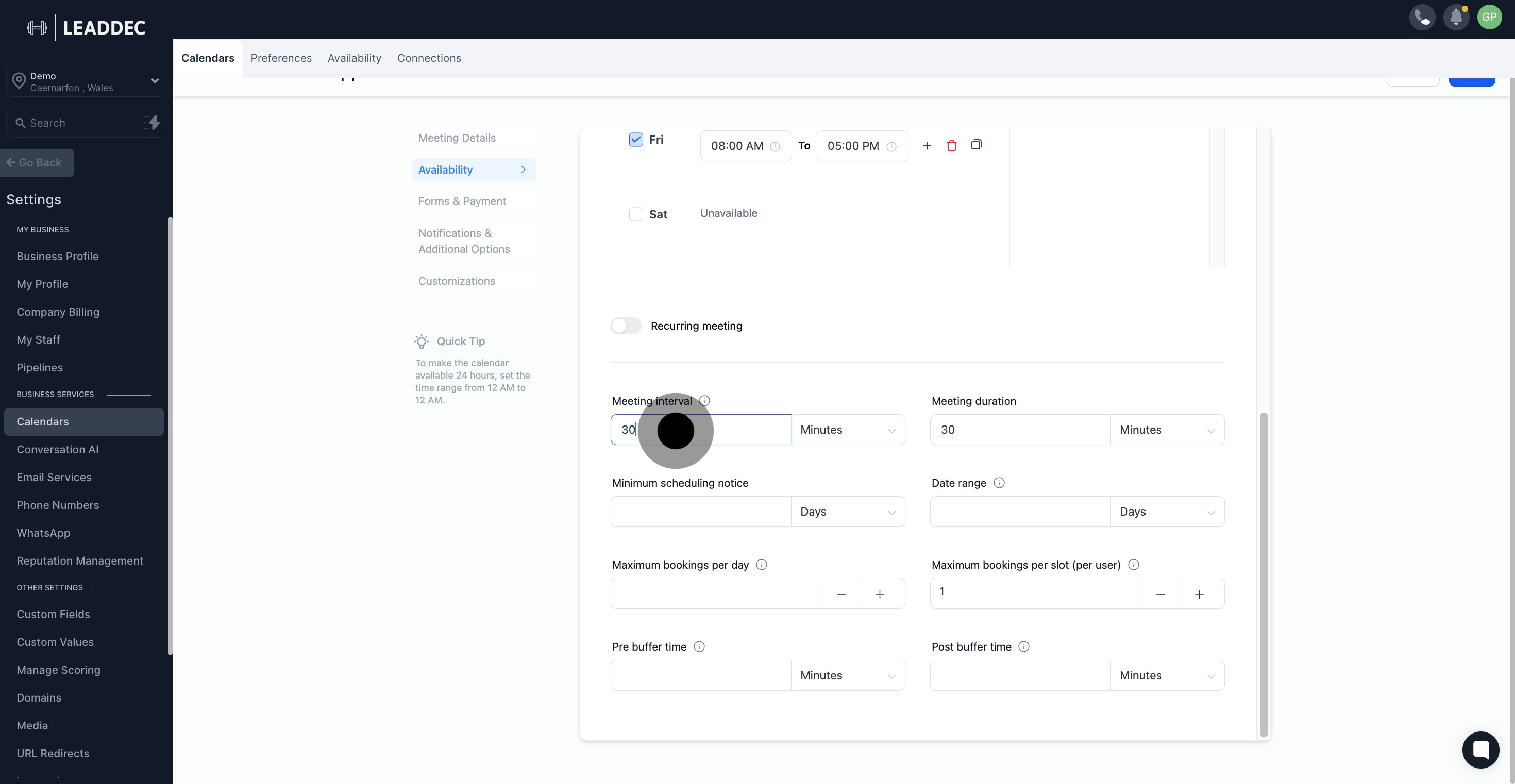Open Custom Fields settings
This screenshot has width=1515, height=784.
pos(53,615)
